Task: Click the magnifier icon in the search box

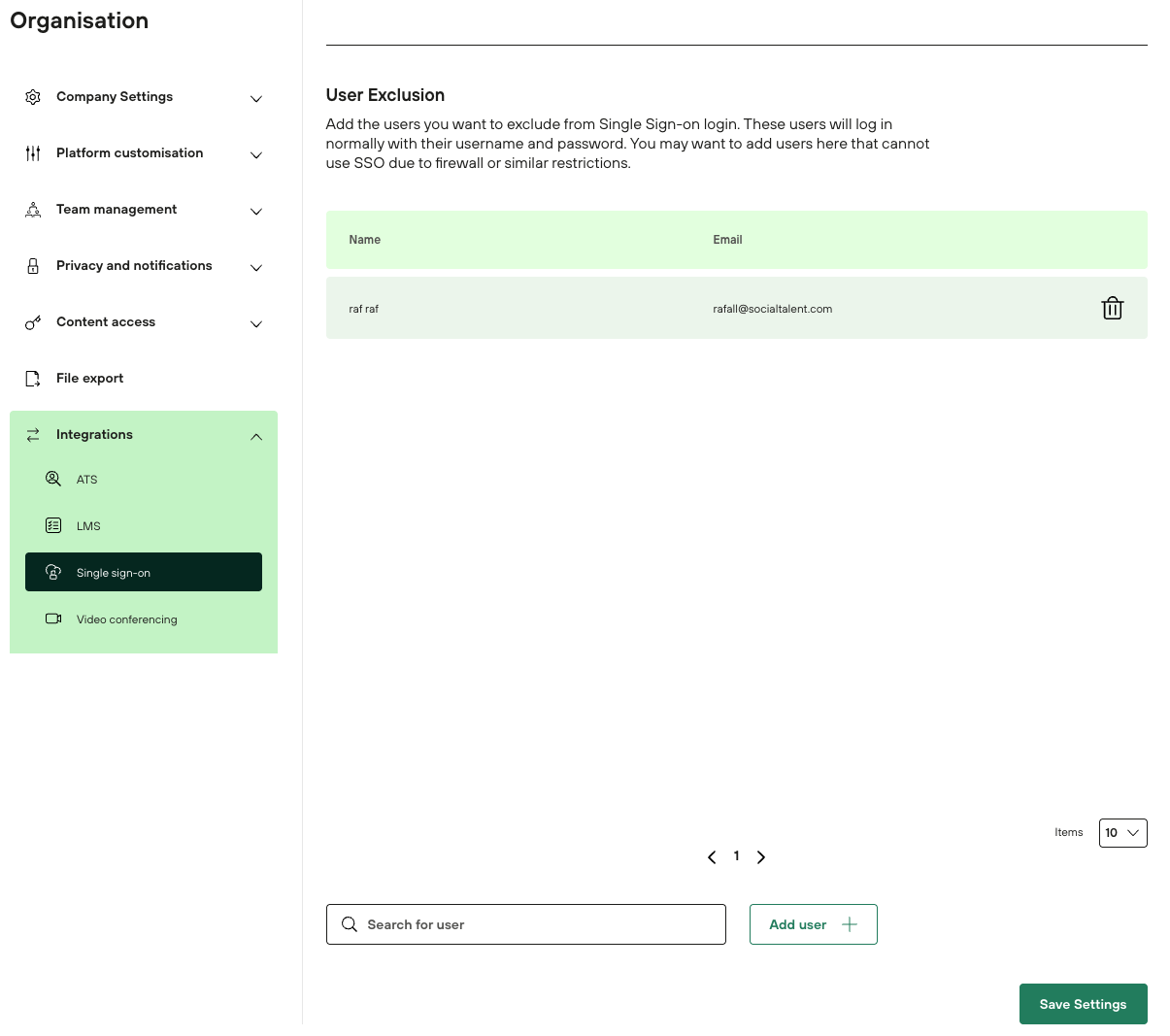Action: pos(350,924)
